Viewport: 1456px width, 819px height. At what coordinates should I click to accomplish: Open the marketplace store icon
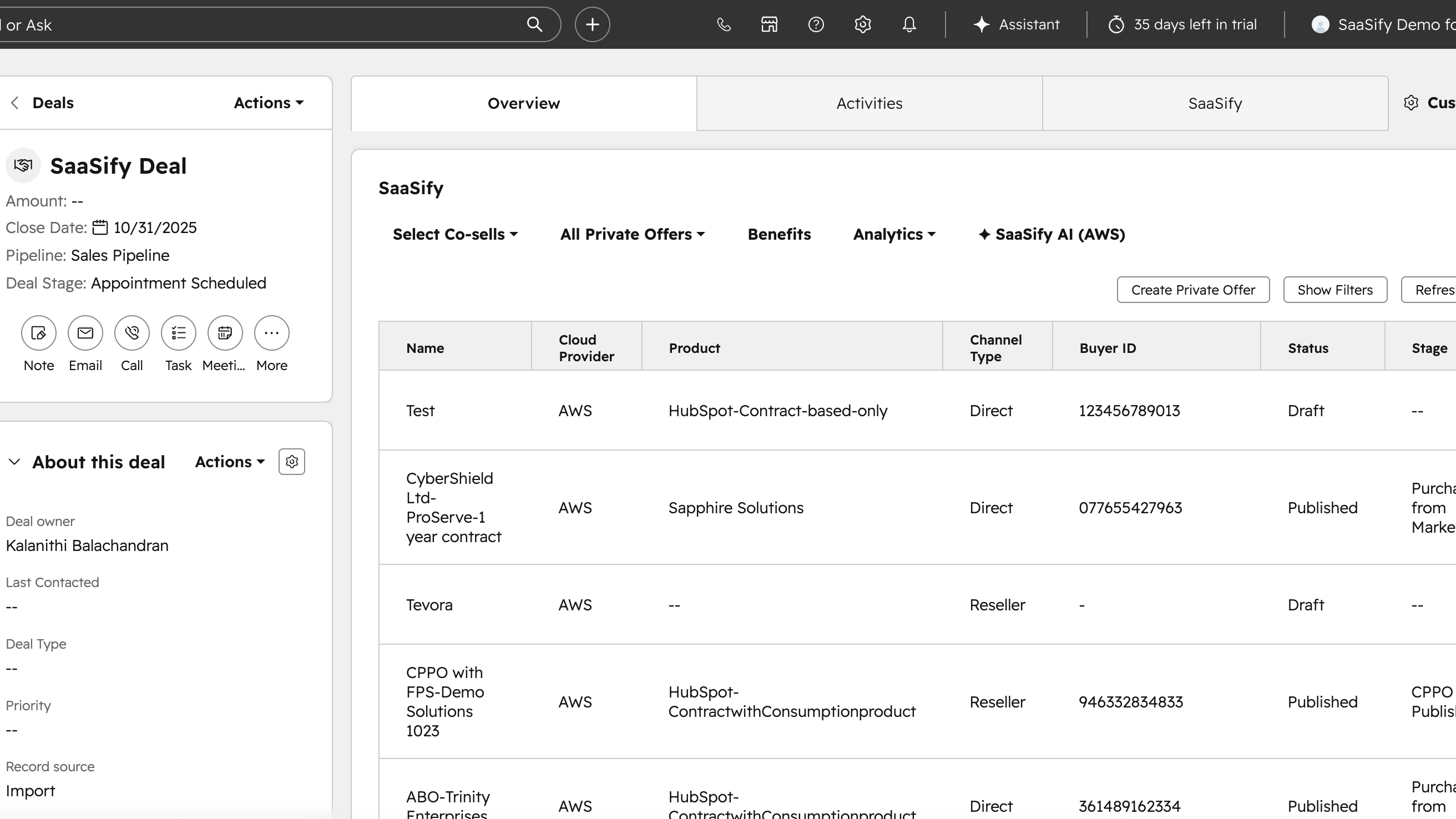point(769,24)
